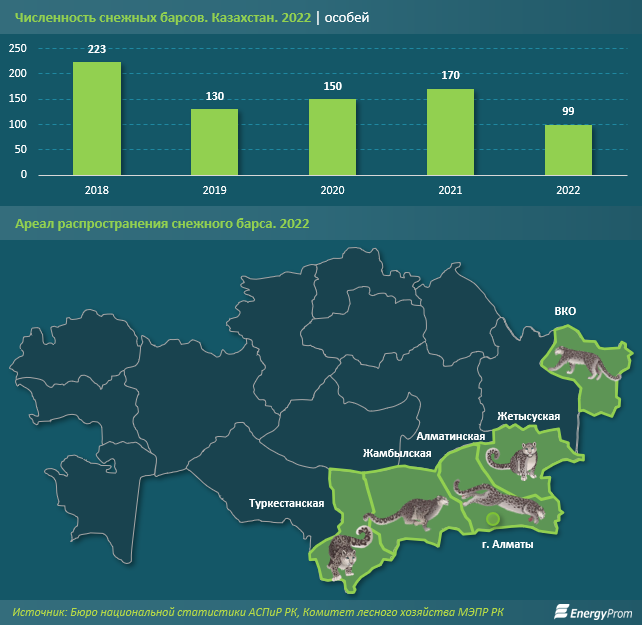
Task: Click the walking leopard in Жамбылская region
Action: point(406,514)
